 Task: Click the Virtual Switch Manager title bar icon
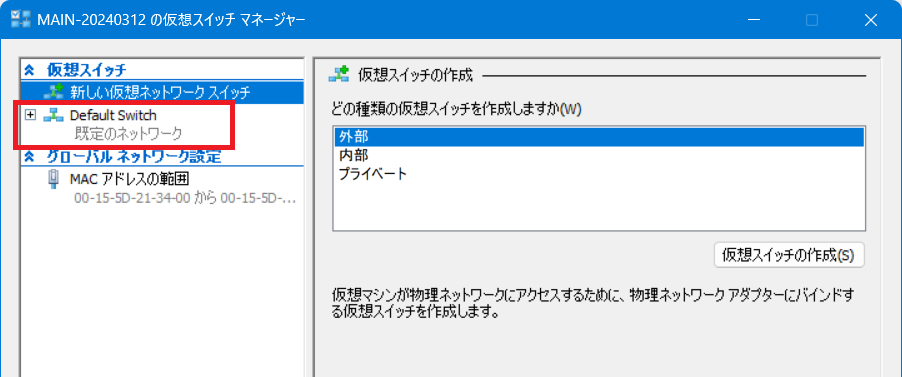[x=21, y=20]
